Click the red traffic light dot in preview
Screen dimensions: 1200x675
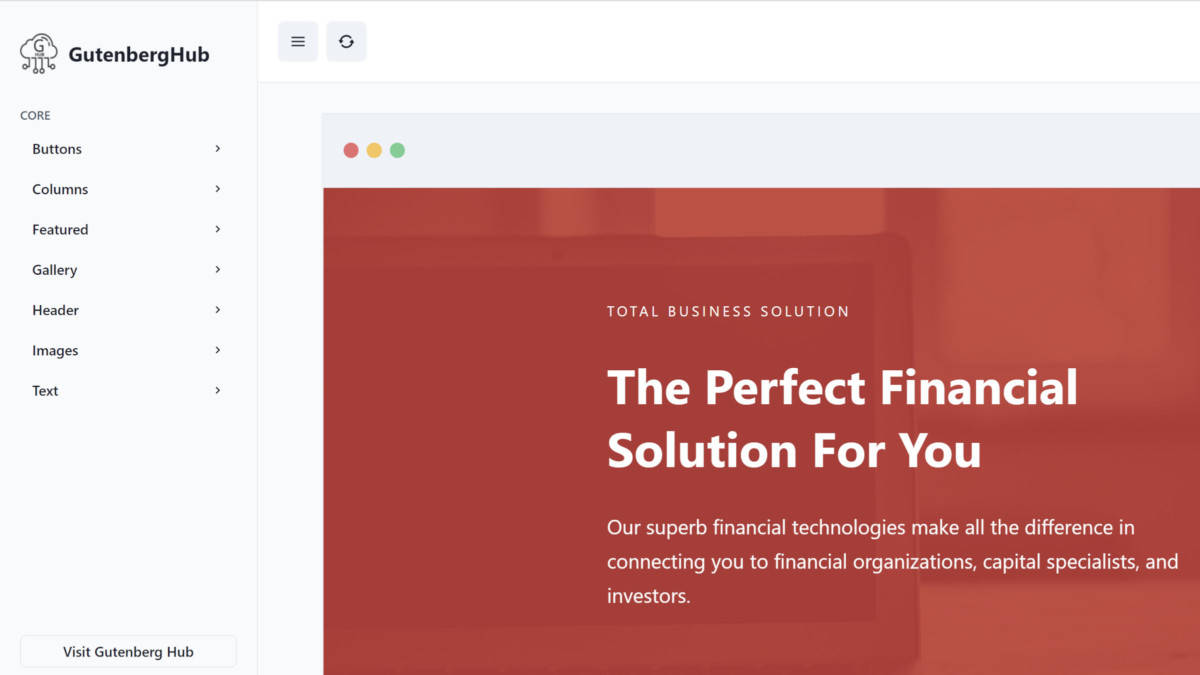tap(351, 149)
